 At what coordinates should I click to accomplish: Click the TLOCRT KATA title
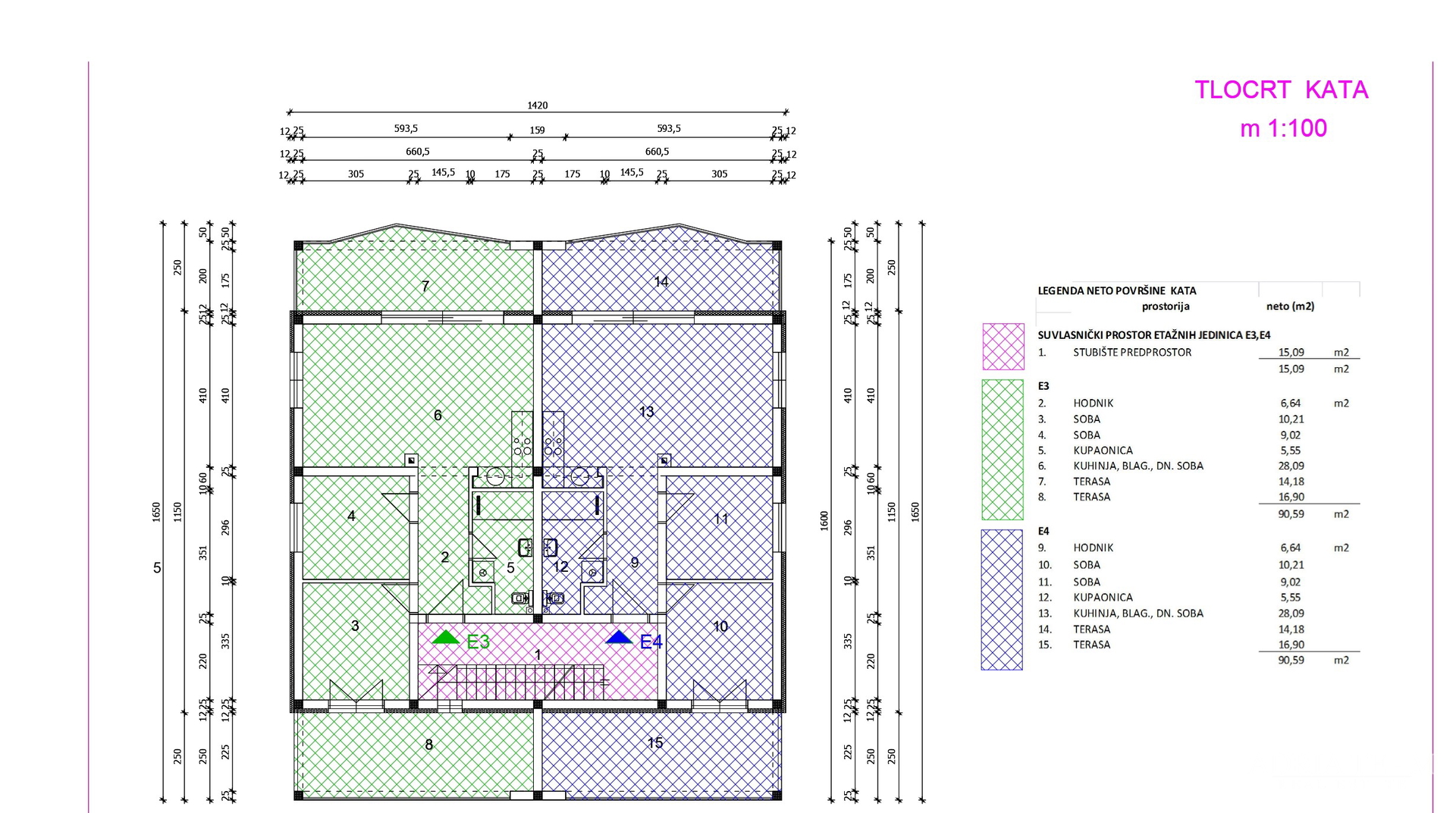click(1281, 90)
